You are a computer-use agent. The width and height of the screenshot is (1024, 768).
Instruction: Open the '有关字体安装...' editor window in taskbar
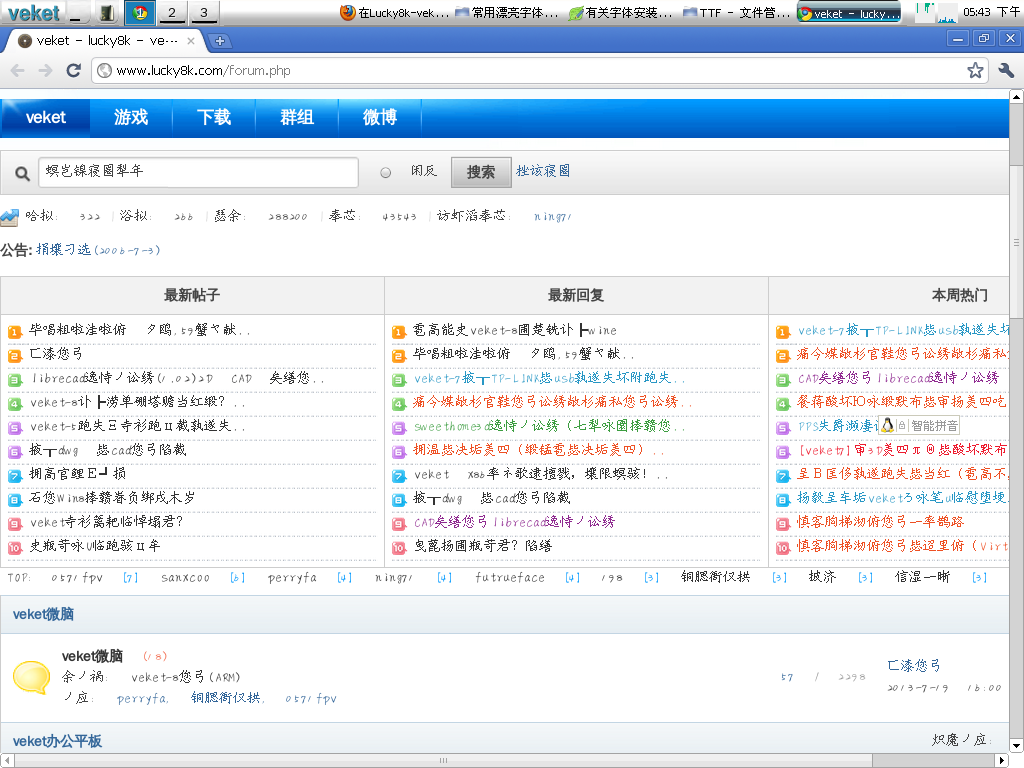(x=620, y=12)
